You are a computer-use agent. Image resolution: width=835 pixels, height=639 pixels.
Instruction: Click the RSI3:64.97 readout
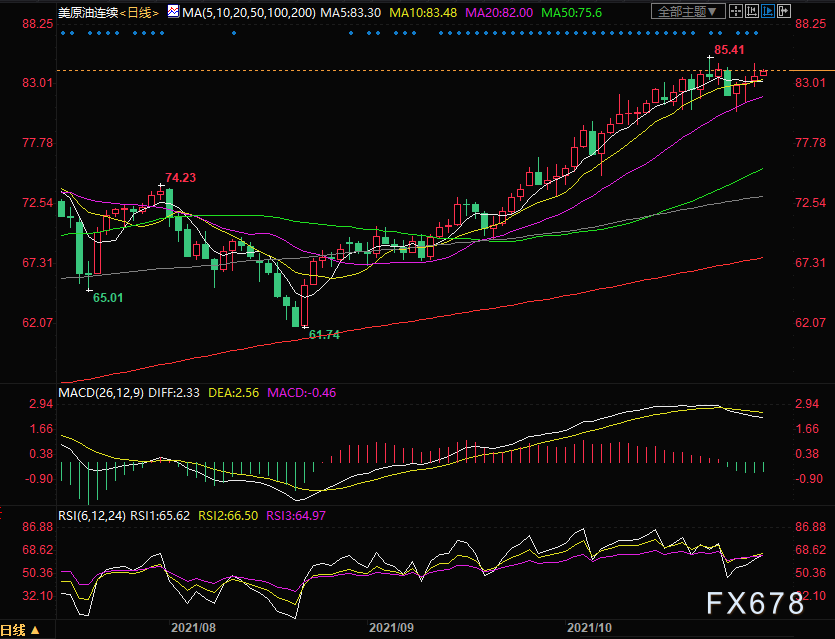tap(296, 515)
